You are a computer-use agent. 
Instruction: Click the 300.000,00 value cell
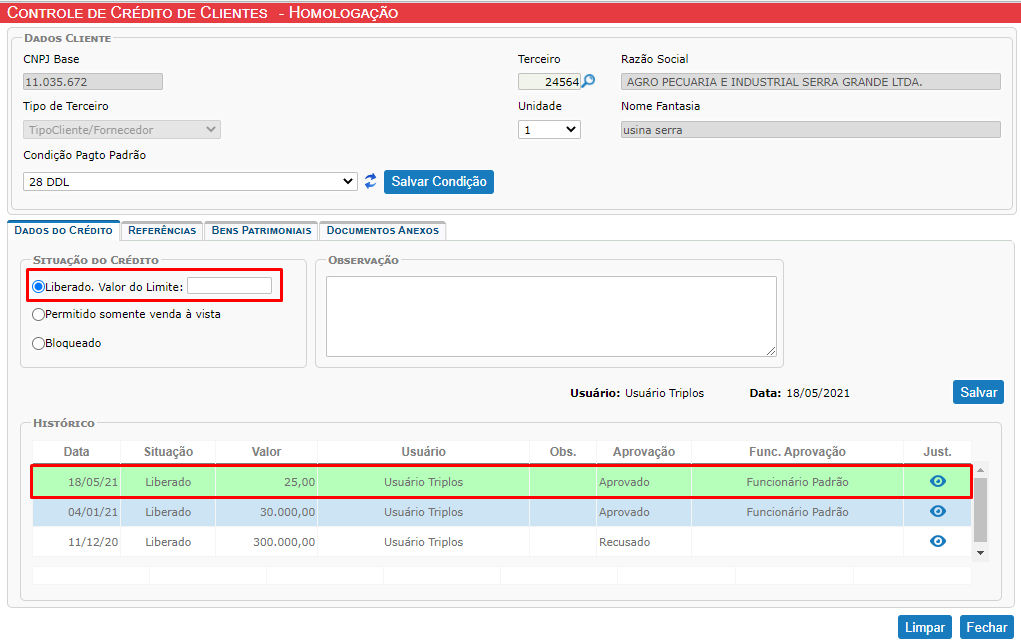[x=266, y=542]
